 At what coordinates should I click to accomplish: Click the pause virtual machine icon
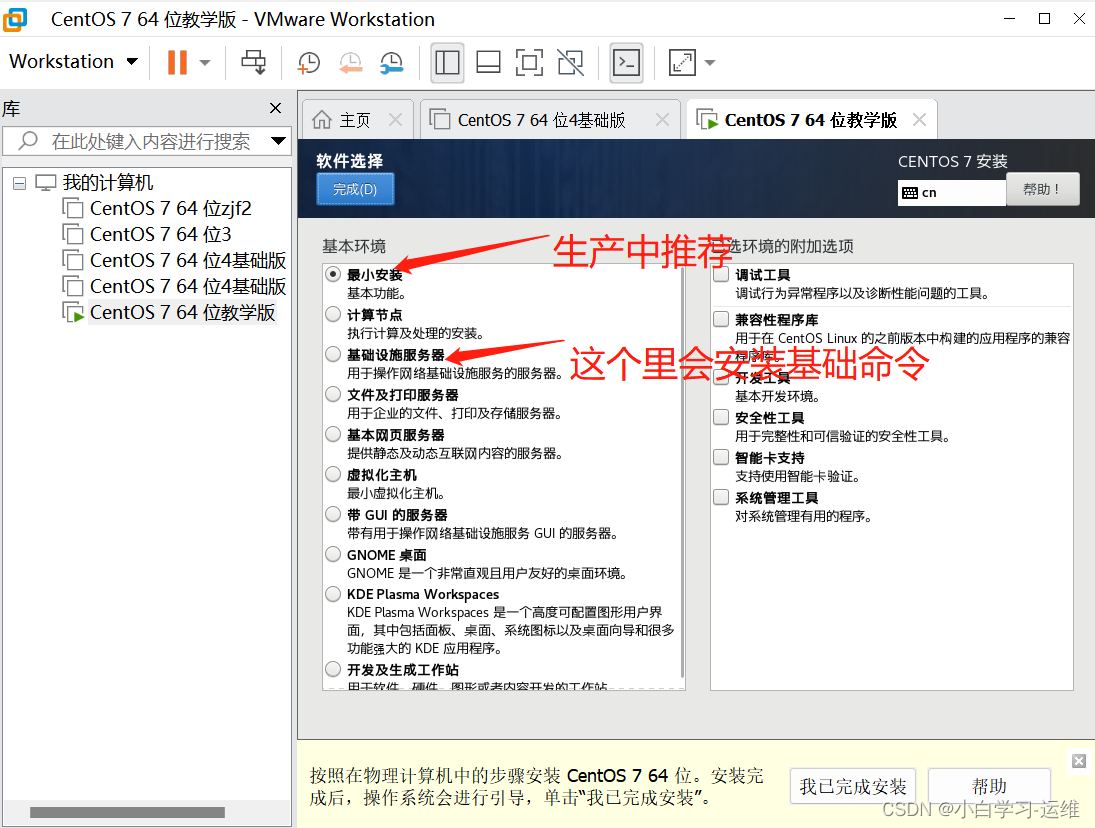click(x=177, y=62)
